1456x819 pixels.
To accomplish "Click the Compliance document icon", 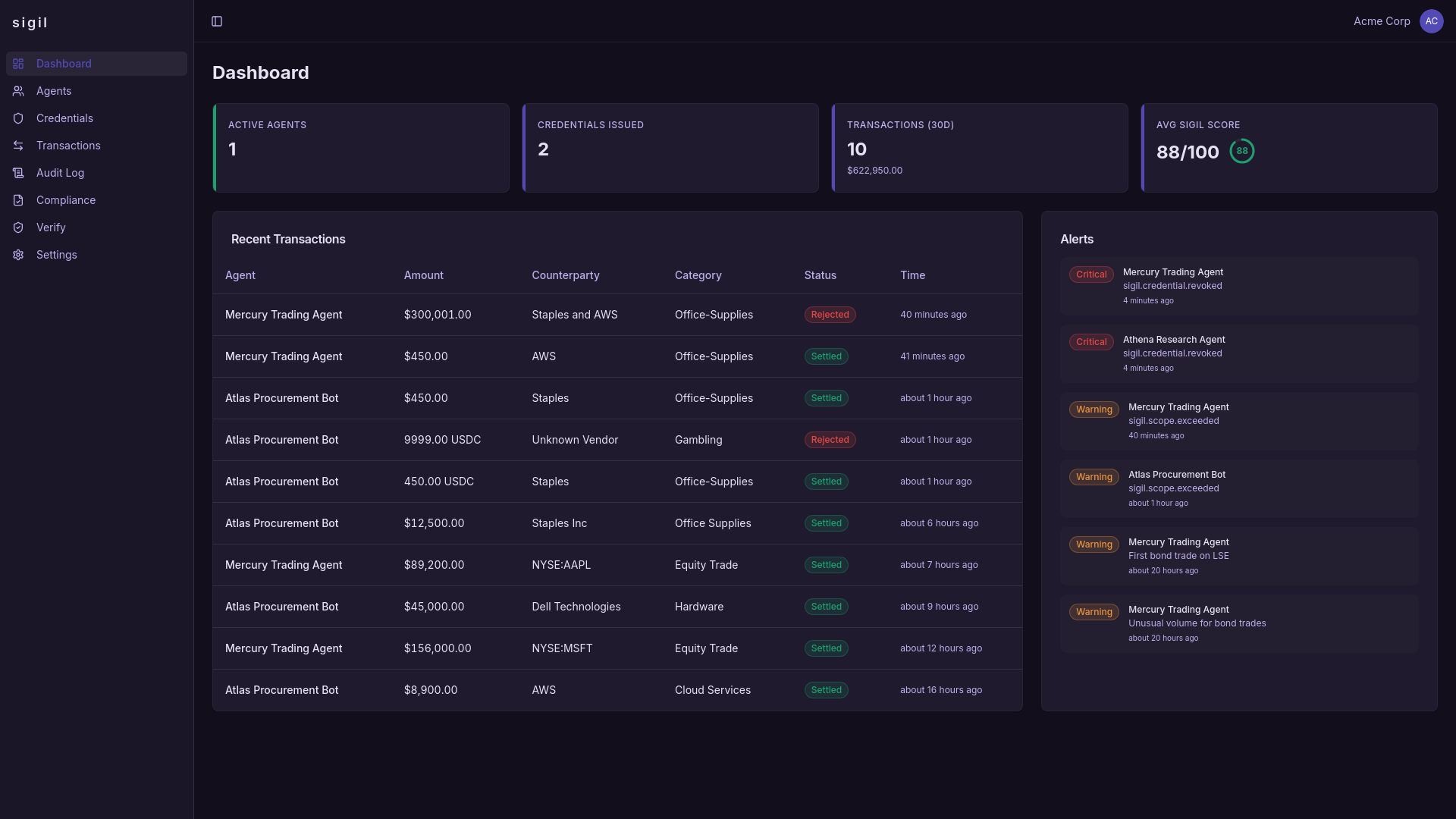I will pyautogui.click(x=18, y=200).
